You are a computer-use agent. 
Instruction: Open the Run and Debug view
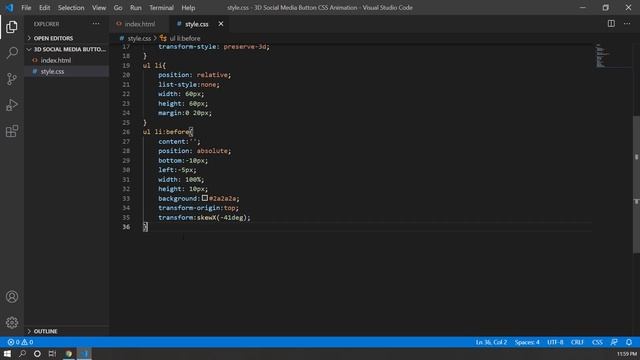click(x=12, y=105)
